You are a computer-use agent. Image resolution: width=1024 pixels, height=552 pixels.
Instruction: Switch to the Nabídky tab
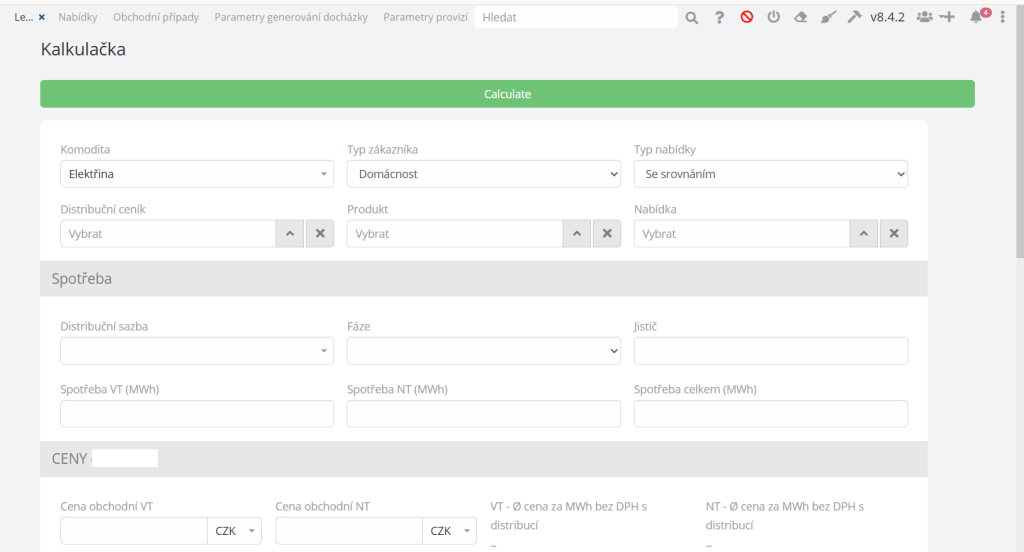[78, 17]
